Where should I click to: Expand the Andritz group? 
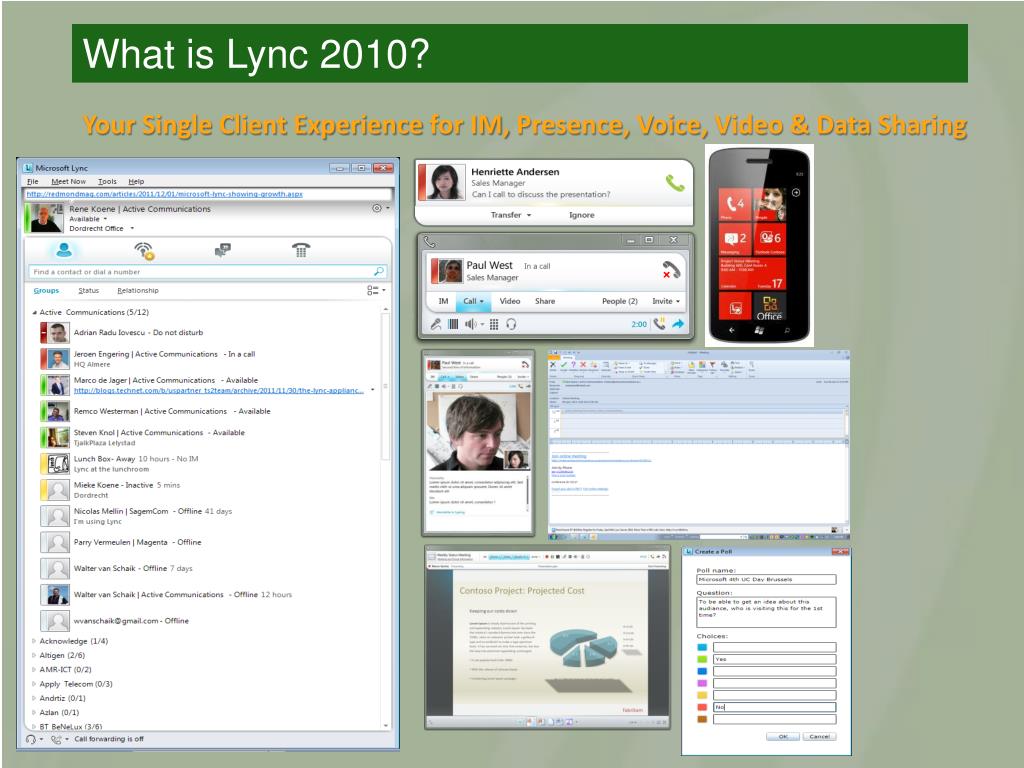tap(34, 698)
